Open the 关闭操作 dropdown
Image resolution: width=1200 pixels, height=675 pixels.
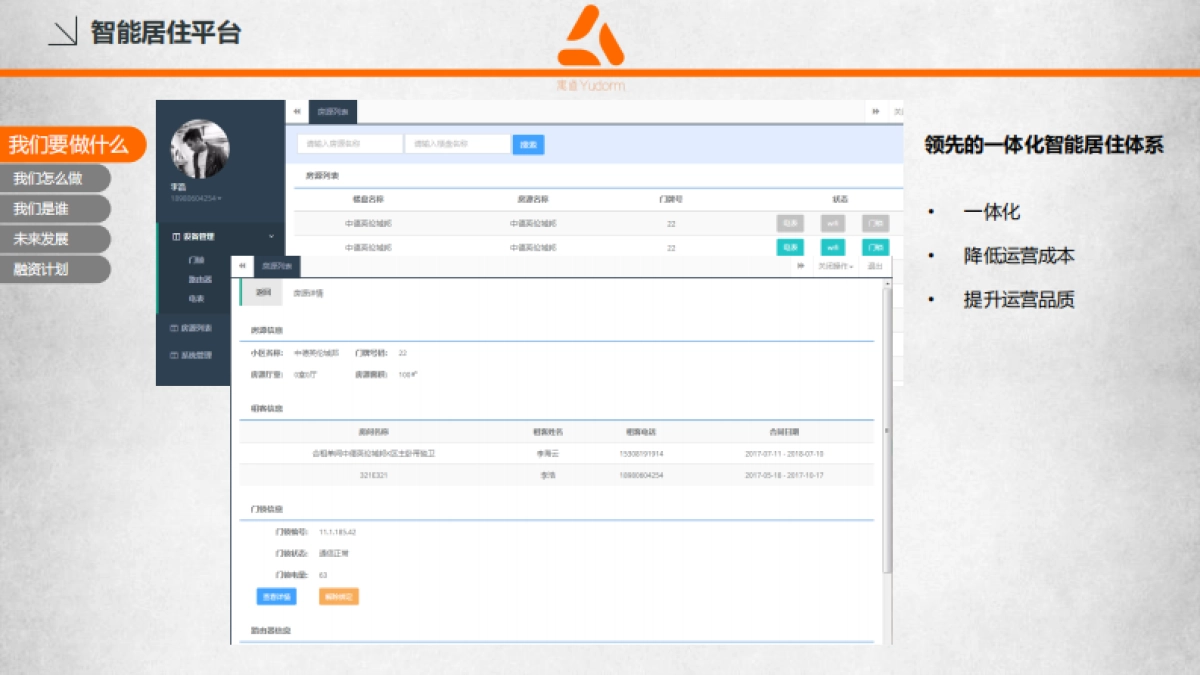tap(837, 267)
